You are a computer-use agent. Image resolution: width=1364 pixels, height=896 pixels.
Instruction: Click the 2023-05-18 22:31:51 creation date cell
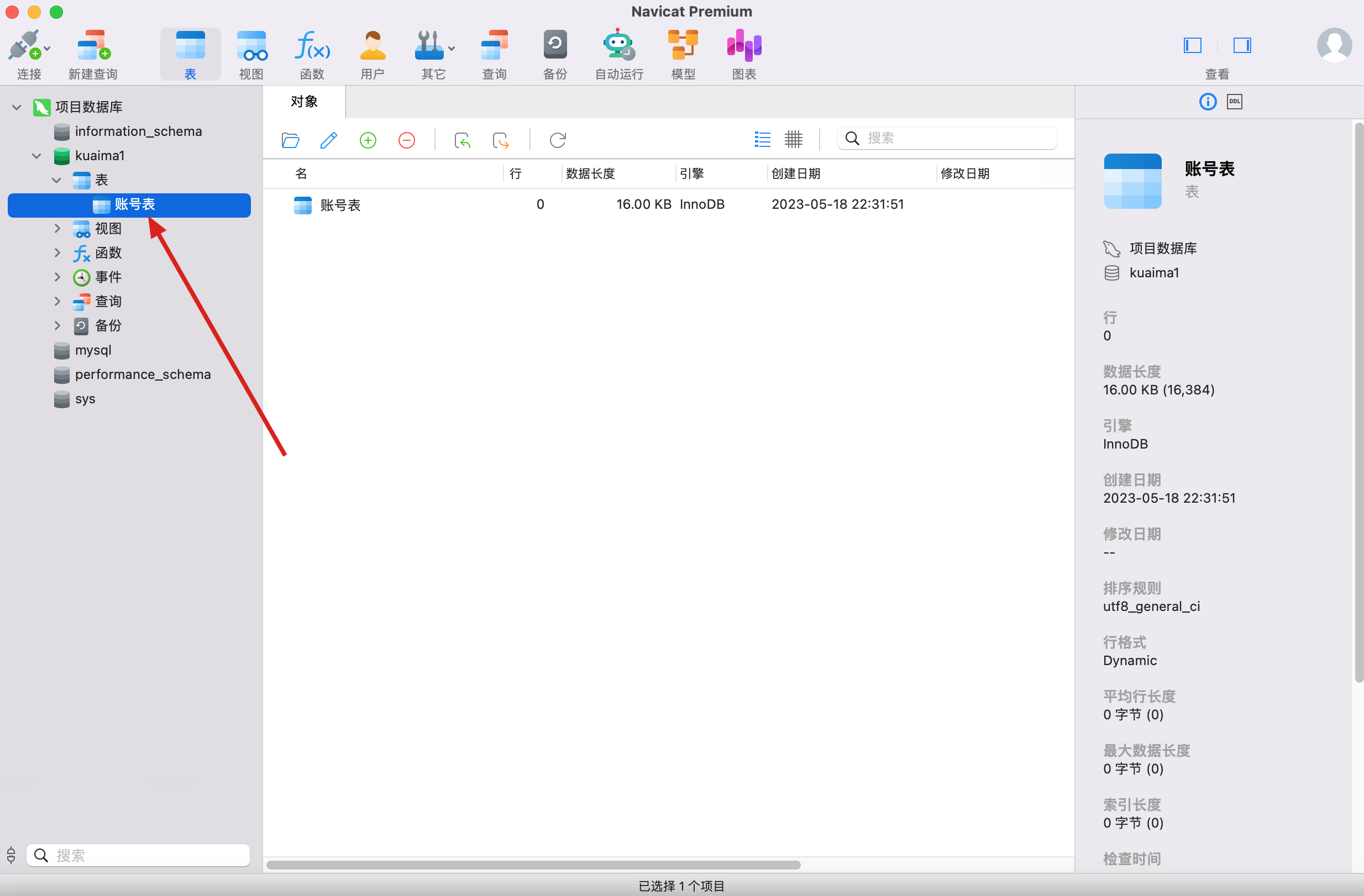(837, 204)
